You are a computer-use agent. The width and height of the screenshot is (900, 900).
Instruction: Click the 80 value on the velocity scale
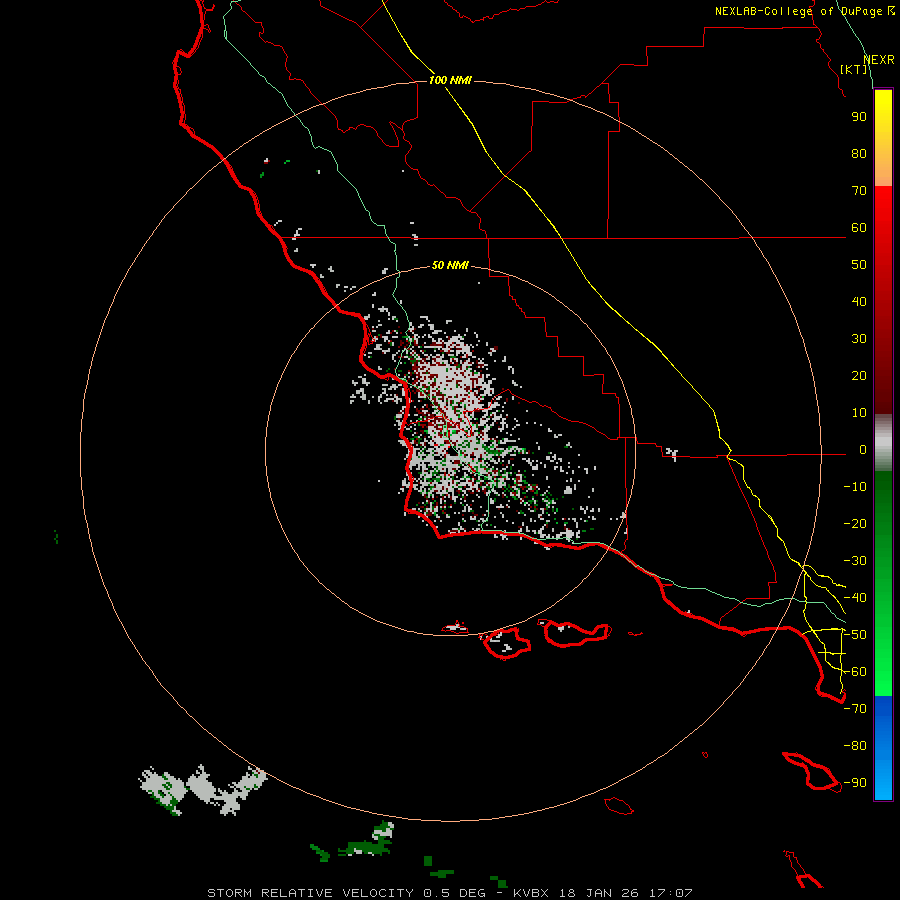coord(859,153)
